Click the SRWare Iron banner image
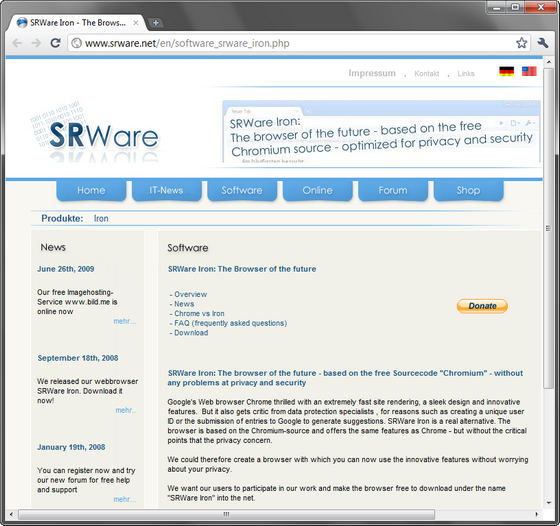The image size is (560, 526). 381,131
